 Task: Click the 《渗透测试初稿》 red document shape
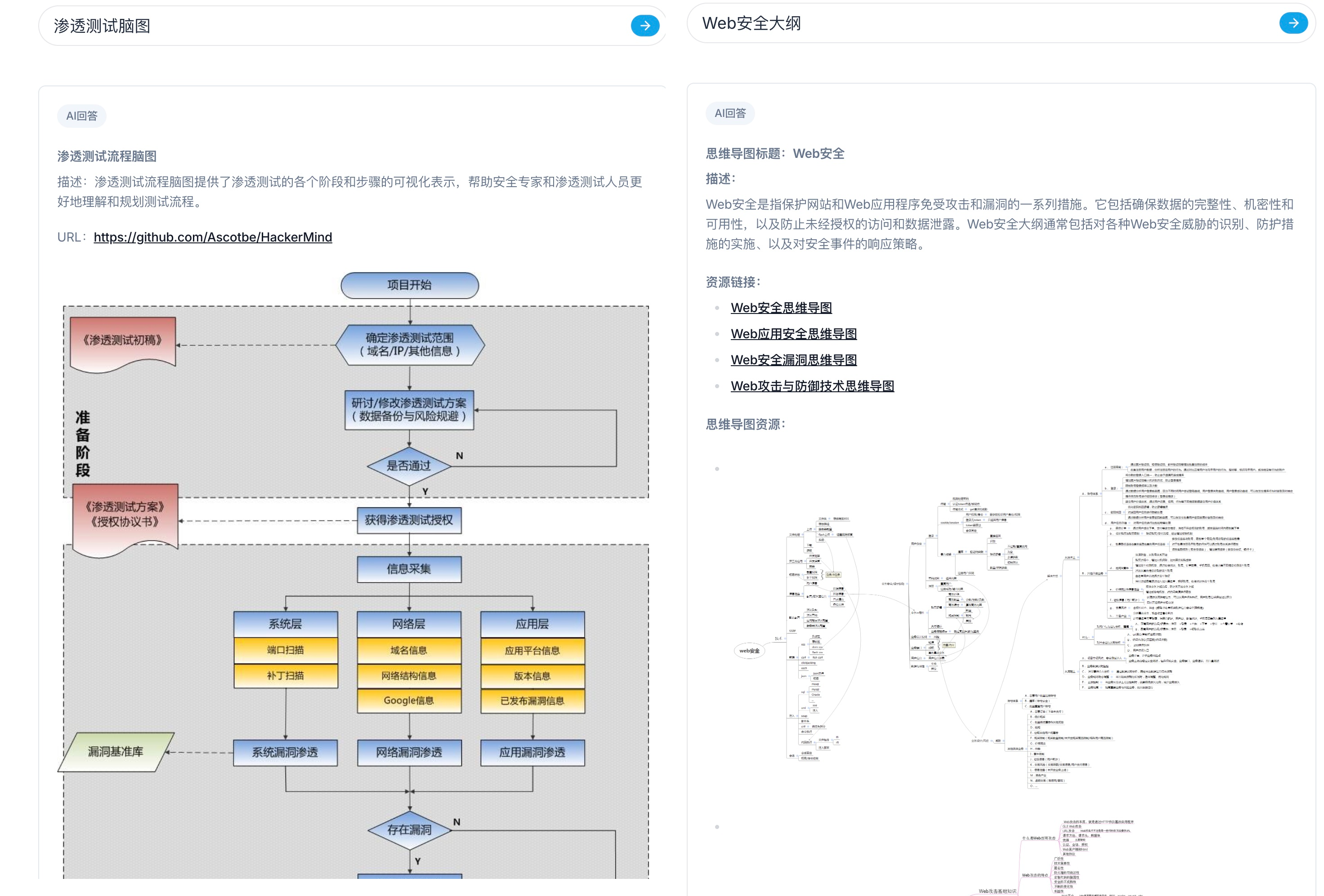click(122, 342)
